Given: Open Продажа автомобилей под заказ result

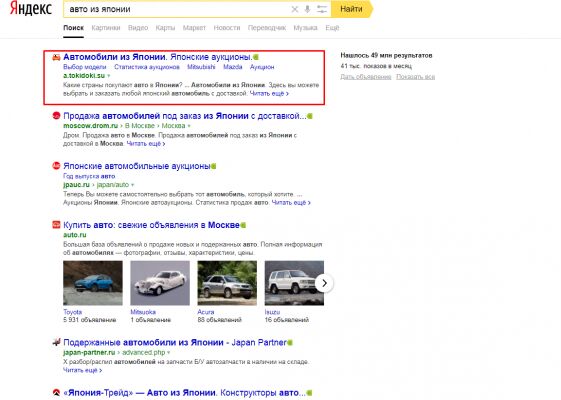Looking at the screenshot, I should [185, 116].
